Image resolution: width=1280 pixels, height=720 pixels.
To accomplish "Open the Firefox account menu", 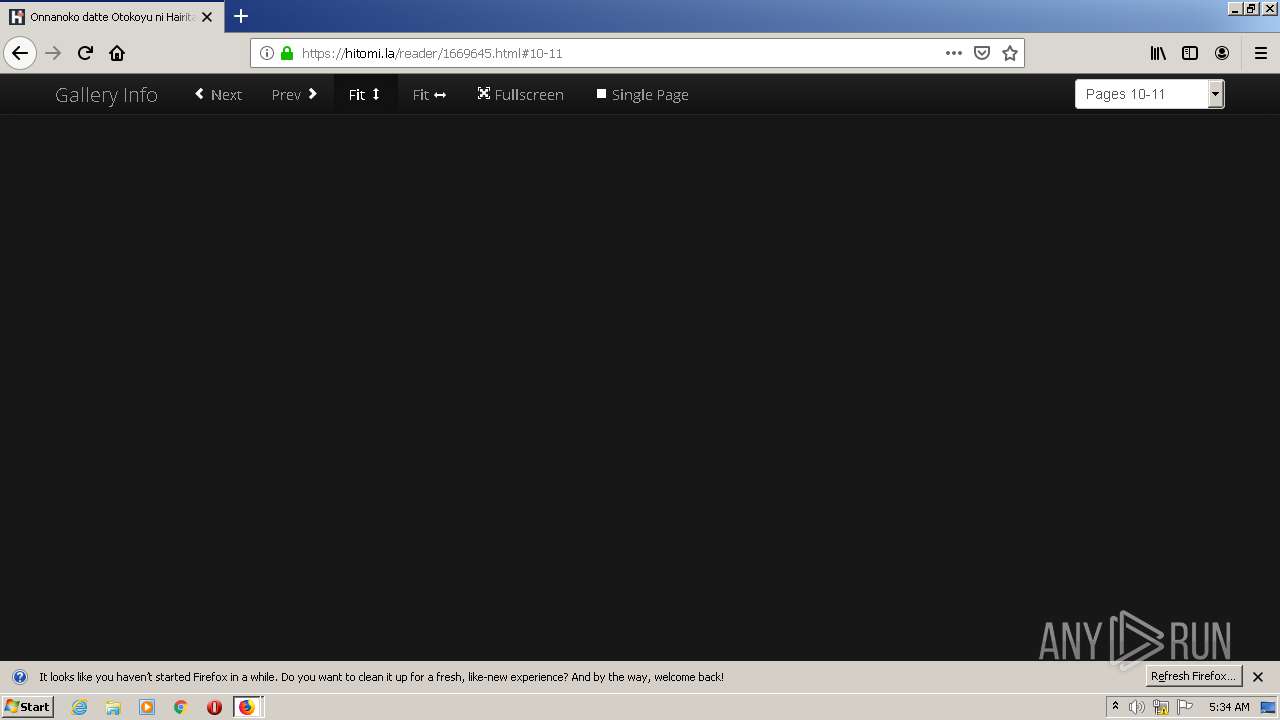I will tap(1222, 53).
